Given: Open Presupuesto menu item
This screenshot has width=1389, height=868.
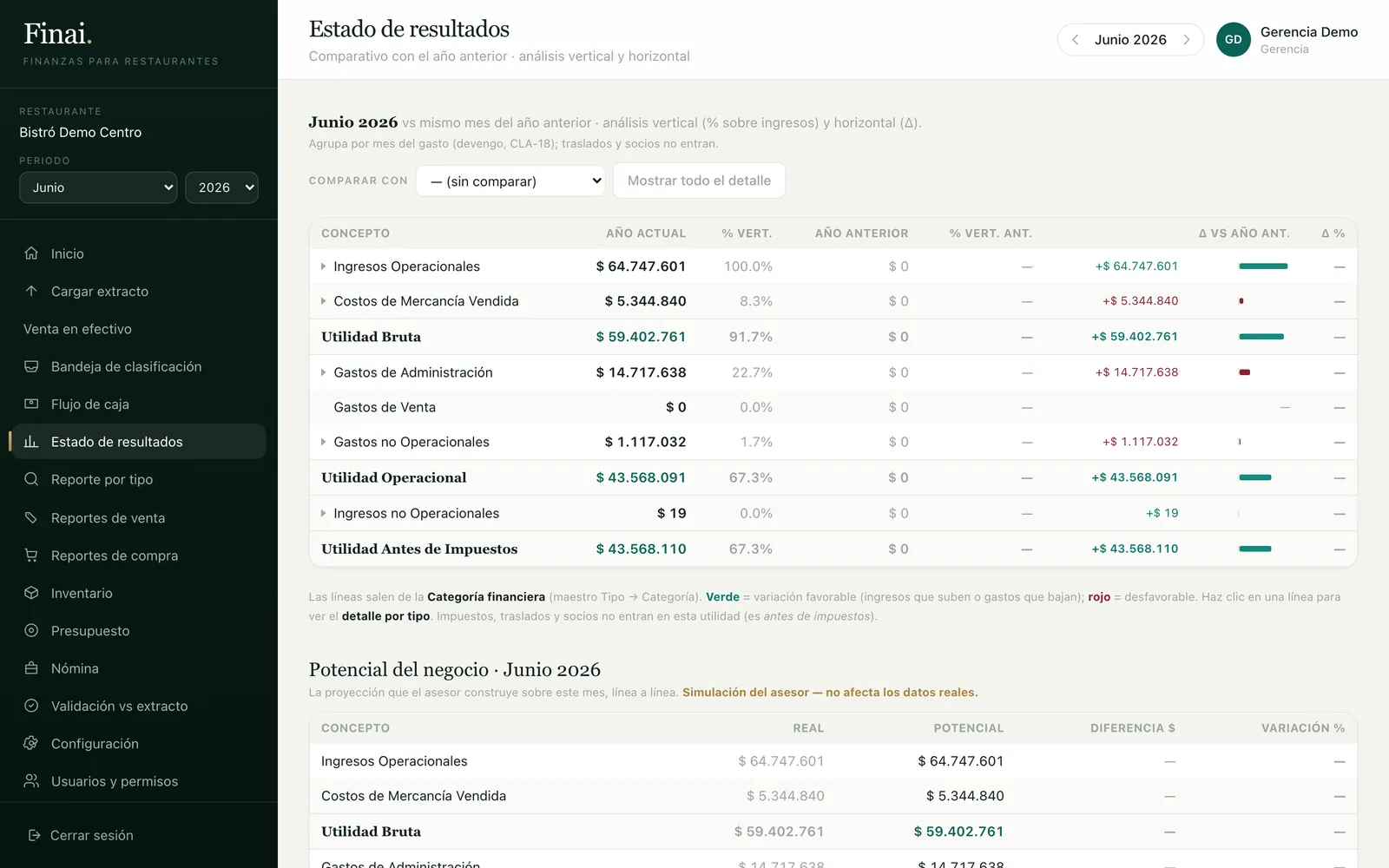Looking at the screenshot, I should point(139,630).
